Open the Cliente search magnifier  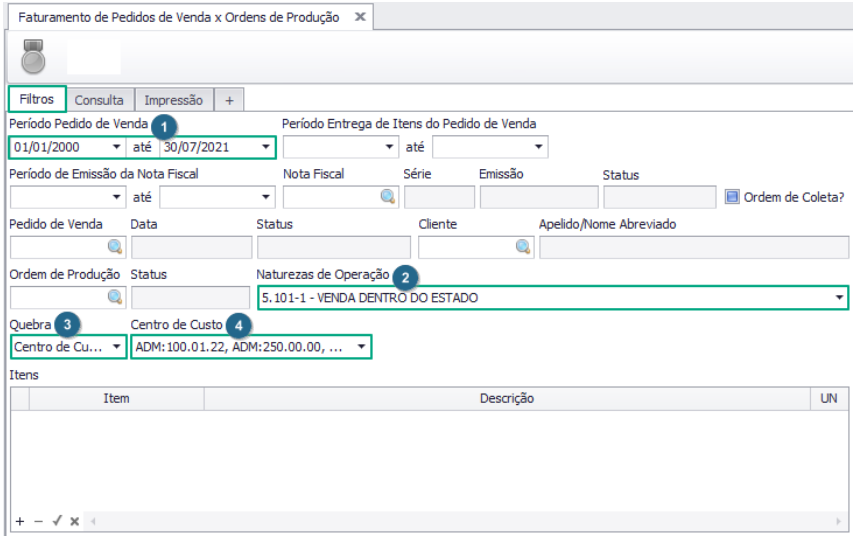tap(523, 247)
